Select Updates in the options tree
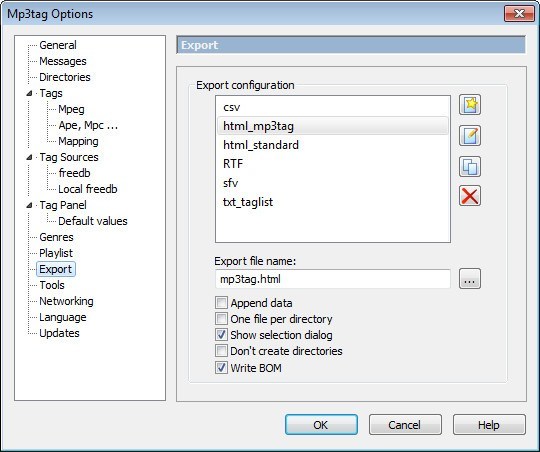The height and width of the screenshot is (452, 540). (x=59, y=333)
